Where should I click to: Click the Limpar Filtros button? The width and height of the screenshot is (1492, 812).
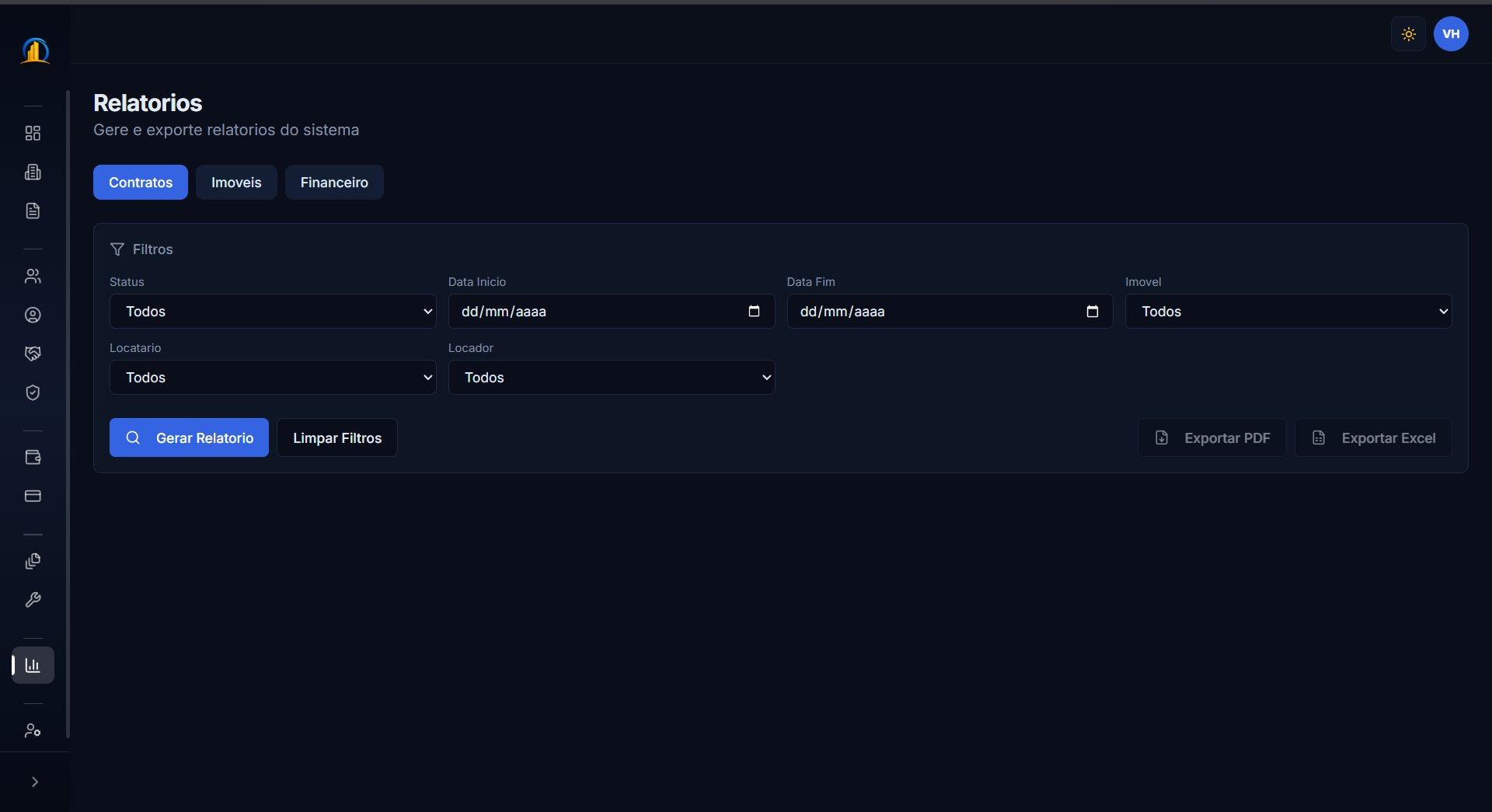(x=337, y=438)
